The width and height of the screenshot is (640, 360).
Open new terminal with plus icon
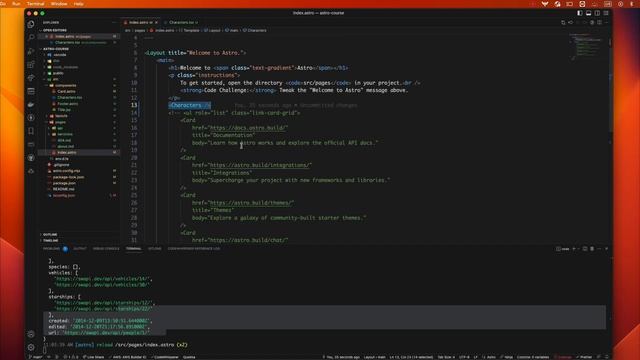click(x=574, y=249)
